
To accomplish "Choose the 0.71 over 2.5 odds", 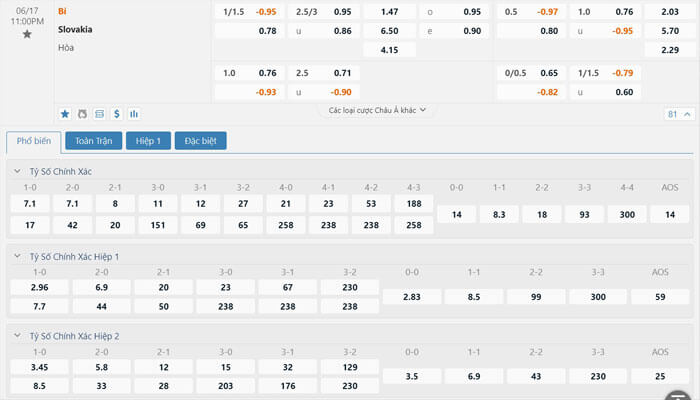I will pos(324,73).
